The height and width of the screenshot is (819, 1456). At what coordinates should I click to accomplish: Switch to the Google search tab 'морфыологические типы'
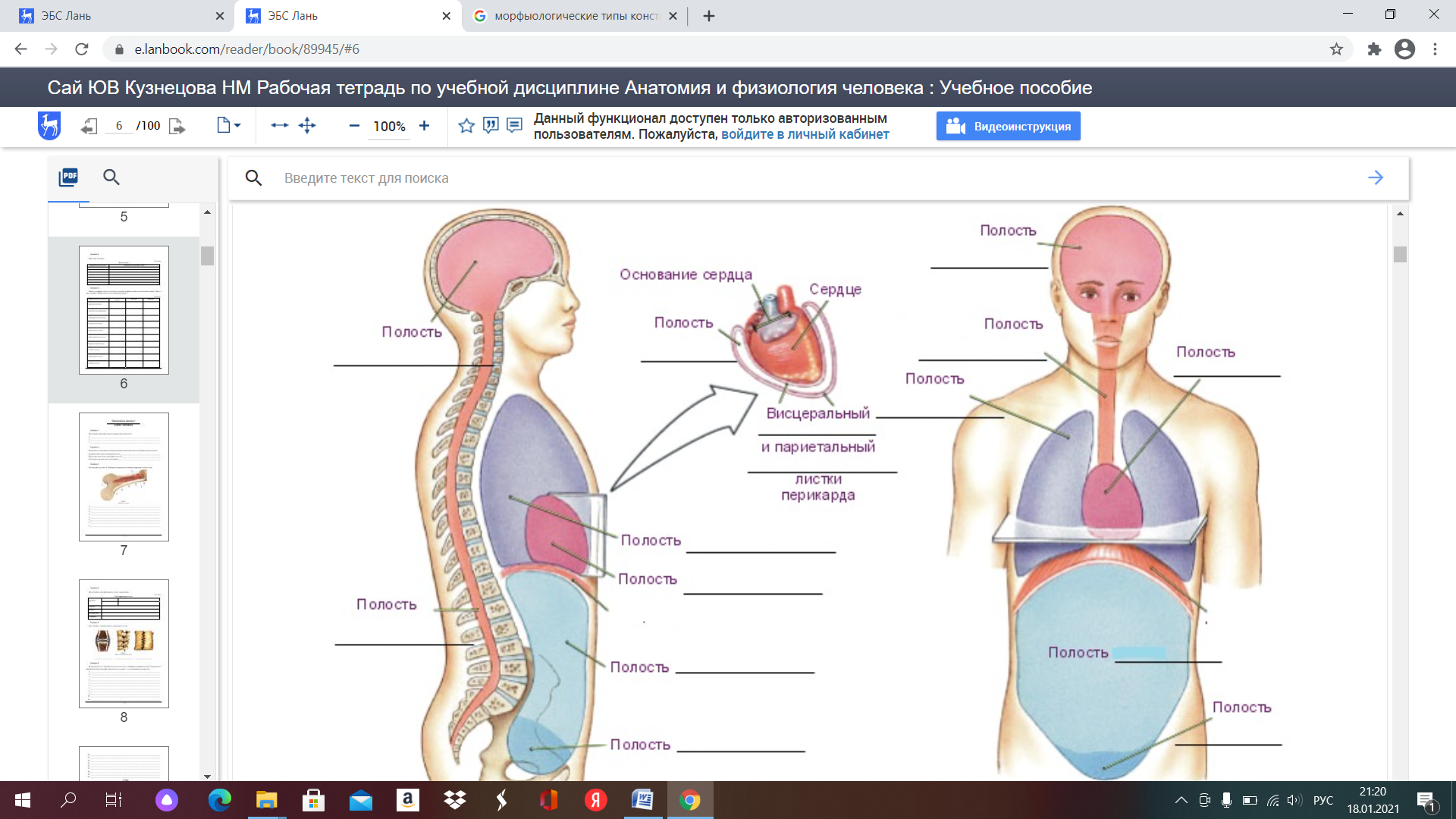[x=576, y=16]
